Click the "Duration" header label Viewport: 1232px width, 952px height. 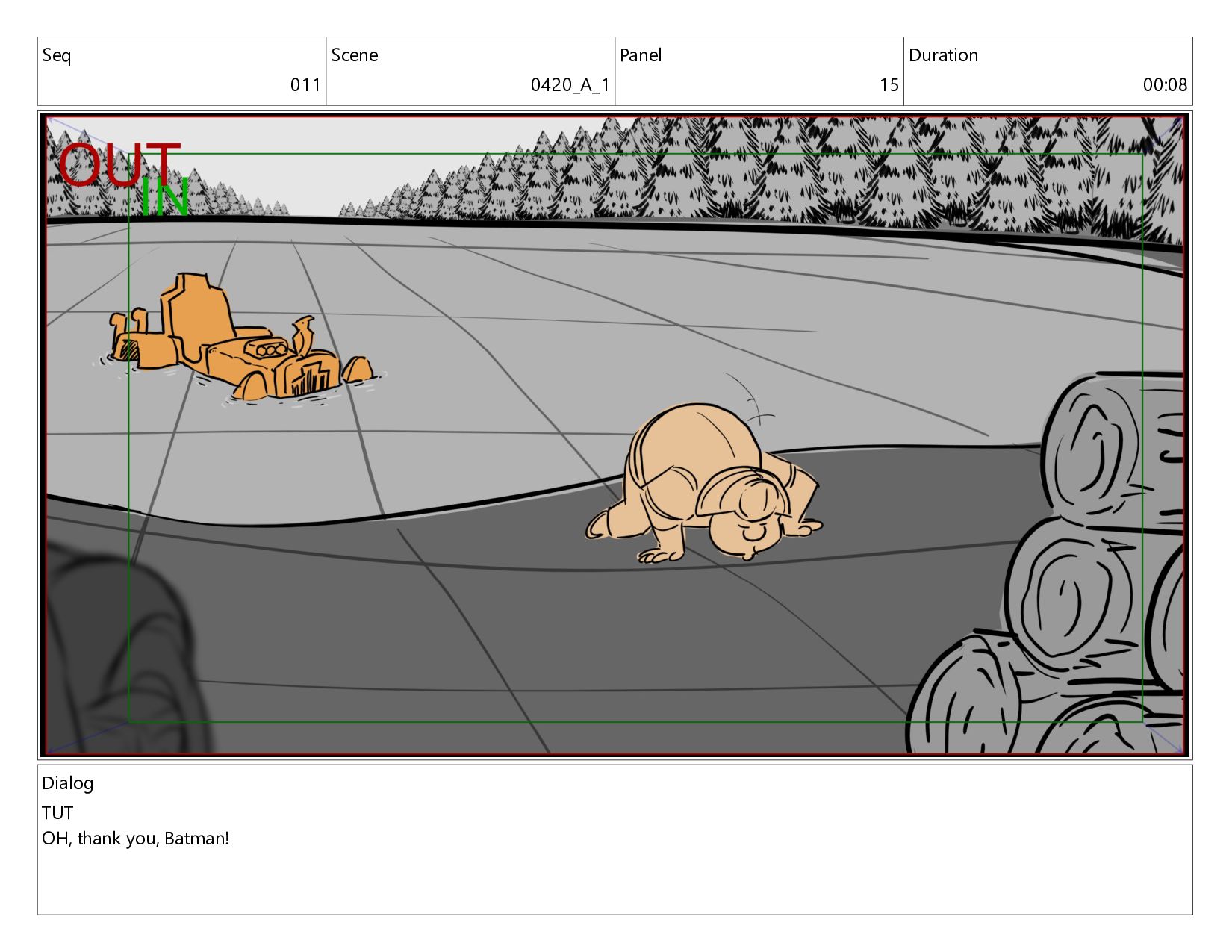point(943,55)
